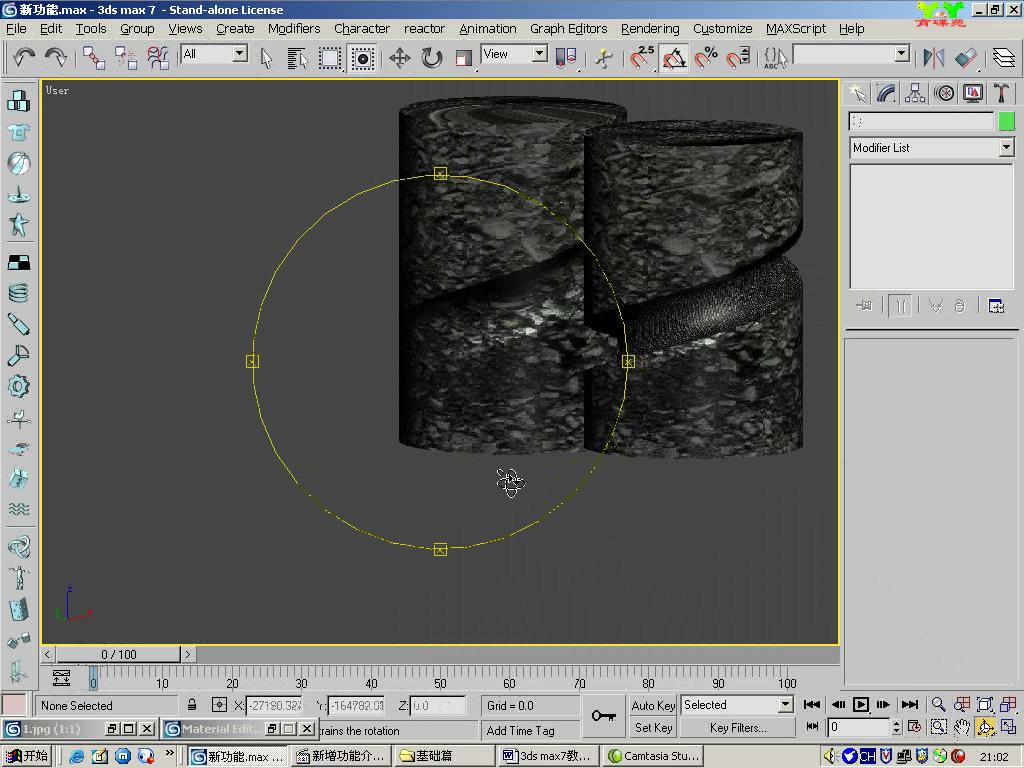Select the Bind to Space Warp tool
This screenshot has width=1024, height=768.
(x=157, y=58)
